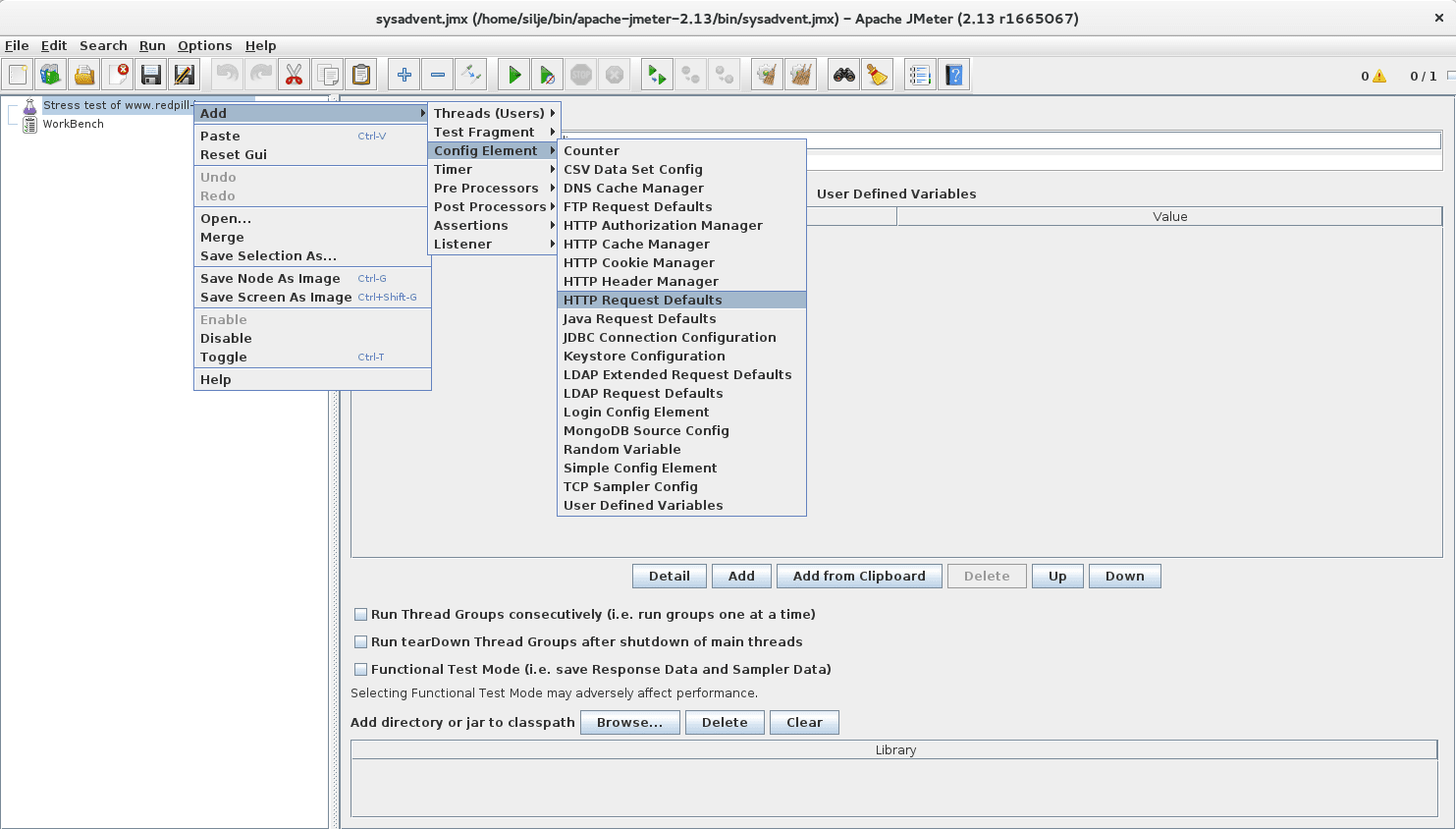1456x829 pixels.
Task: Open the Templates toolbar icon
Action: (x=51, y=75)
